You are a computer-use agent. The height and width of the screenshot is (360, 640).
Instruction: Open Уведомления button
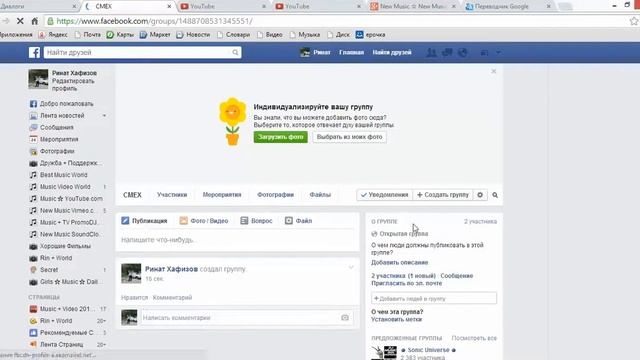point(384,195)
